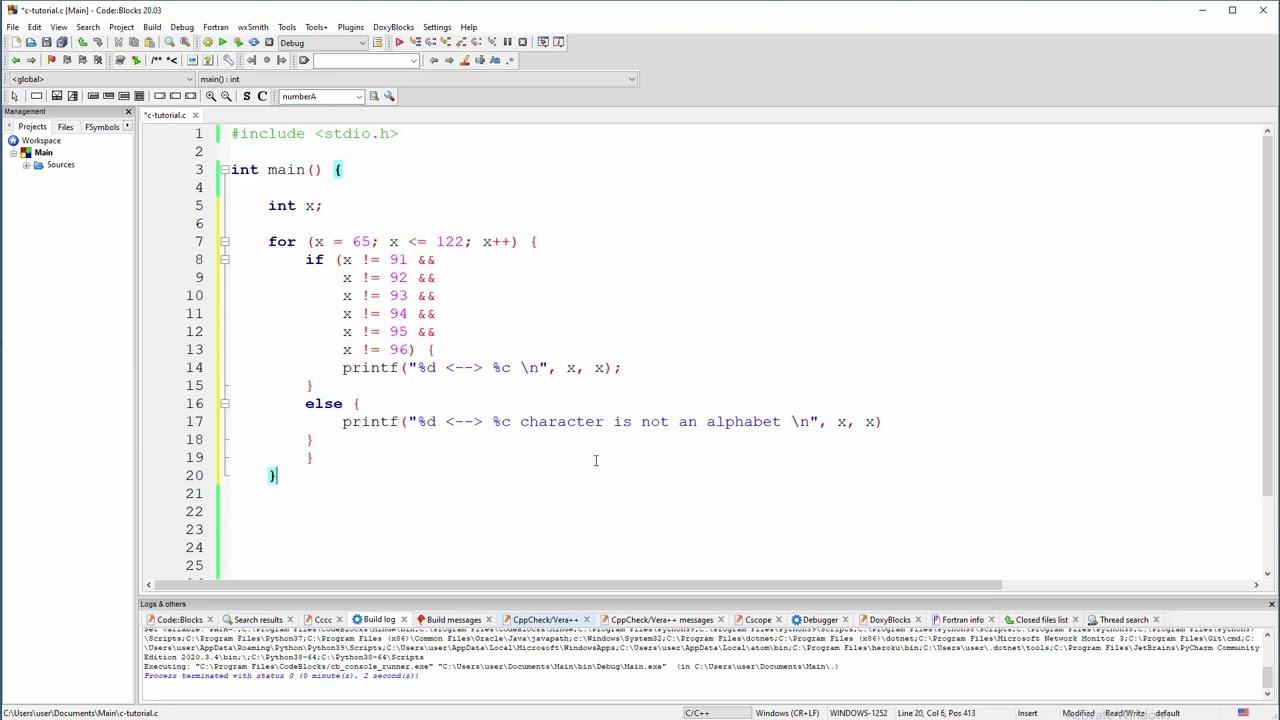Close the Management panel

[x=128, y=111]
